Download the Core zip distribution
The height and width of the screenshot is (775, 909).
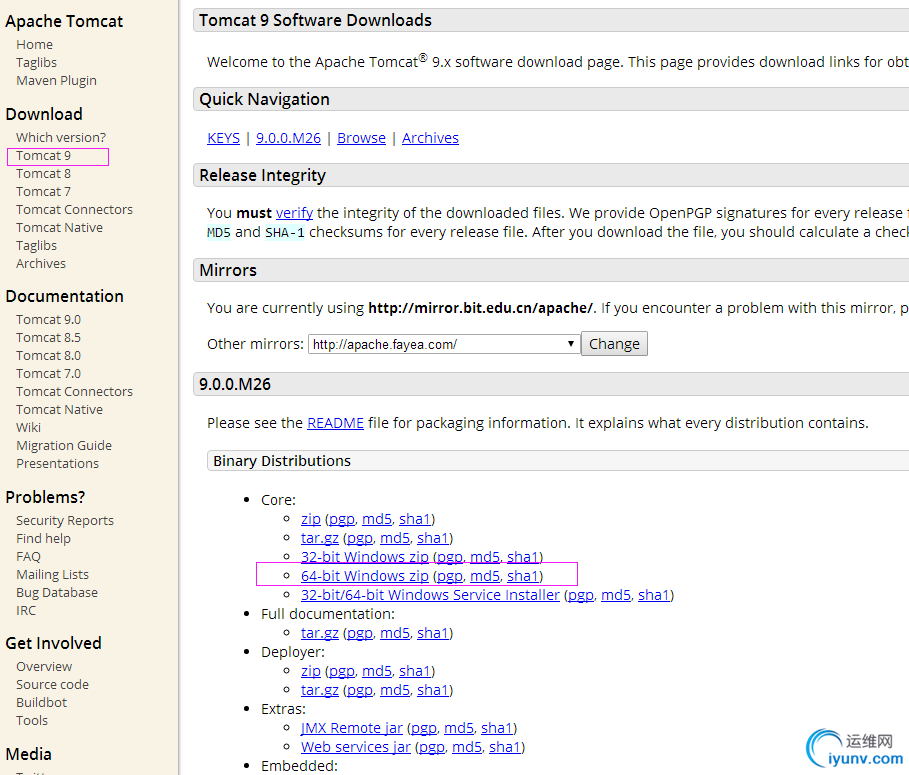[x=311, y=519]
